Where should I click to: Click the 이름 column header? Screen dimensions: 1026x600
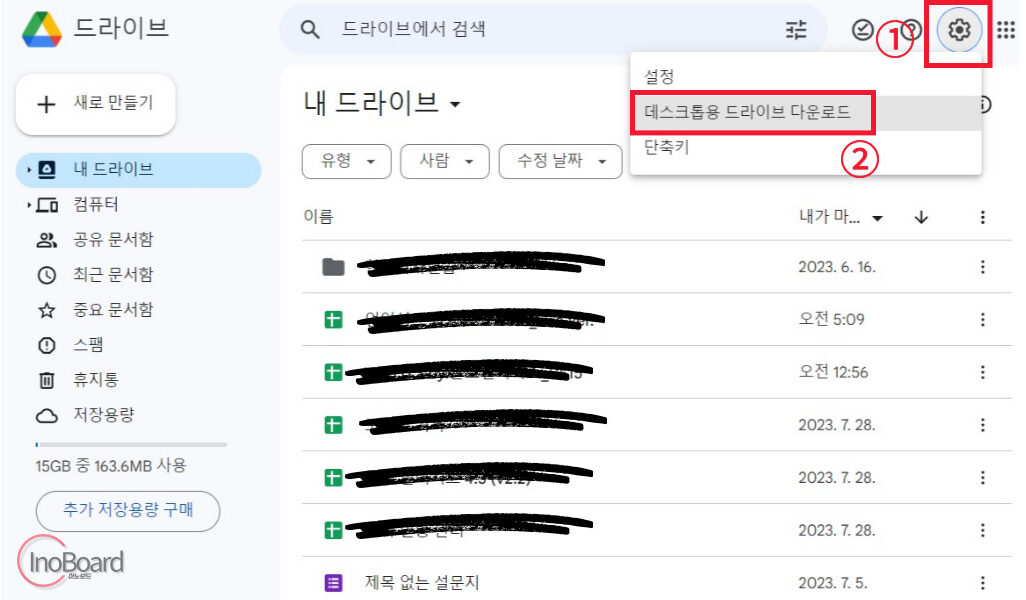pos(319,217)
